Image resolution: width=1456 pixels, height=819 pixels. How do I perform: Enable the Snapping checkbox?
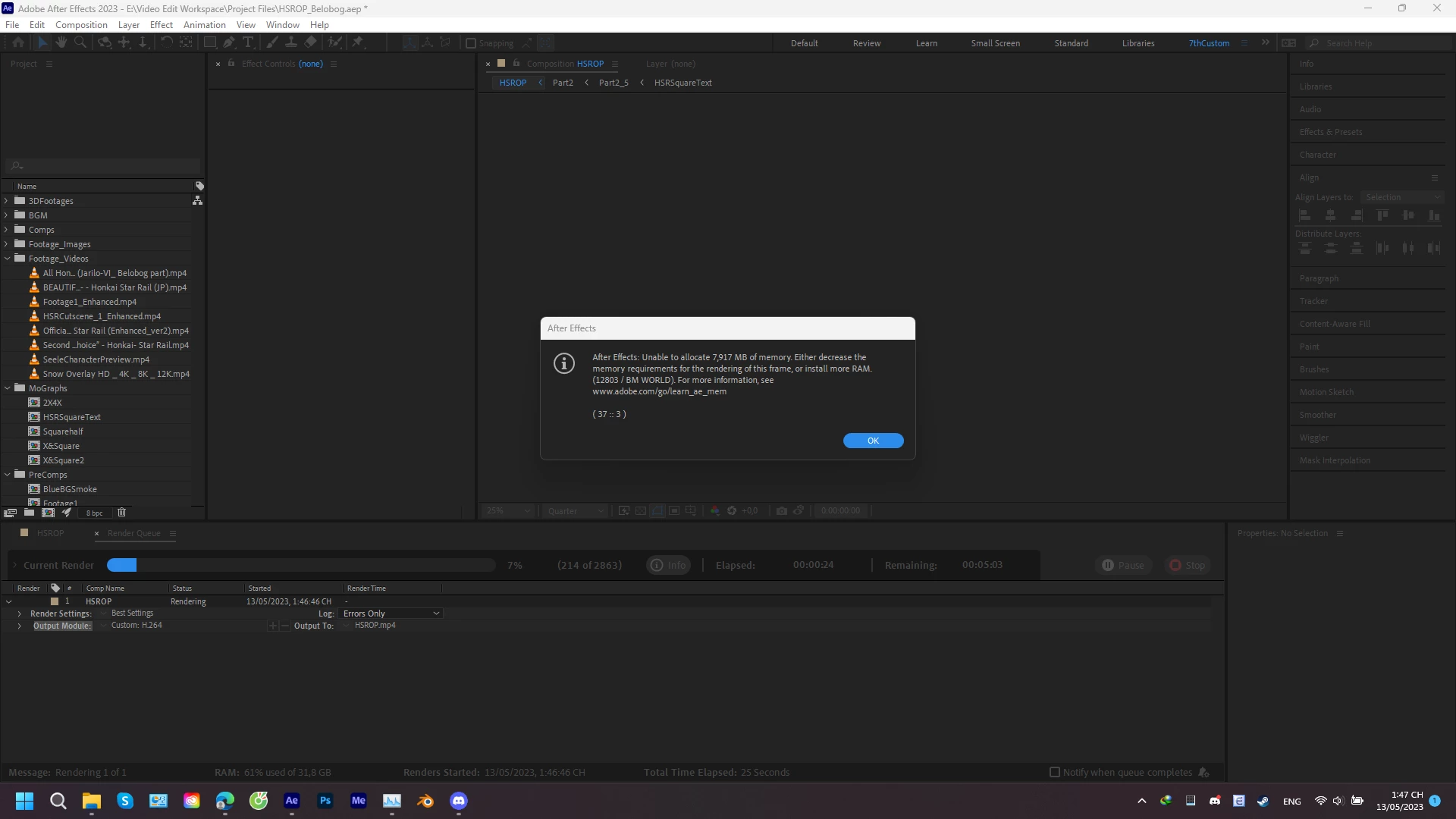tap(471, 43)
